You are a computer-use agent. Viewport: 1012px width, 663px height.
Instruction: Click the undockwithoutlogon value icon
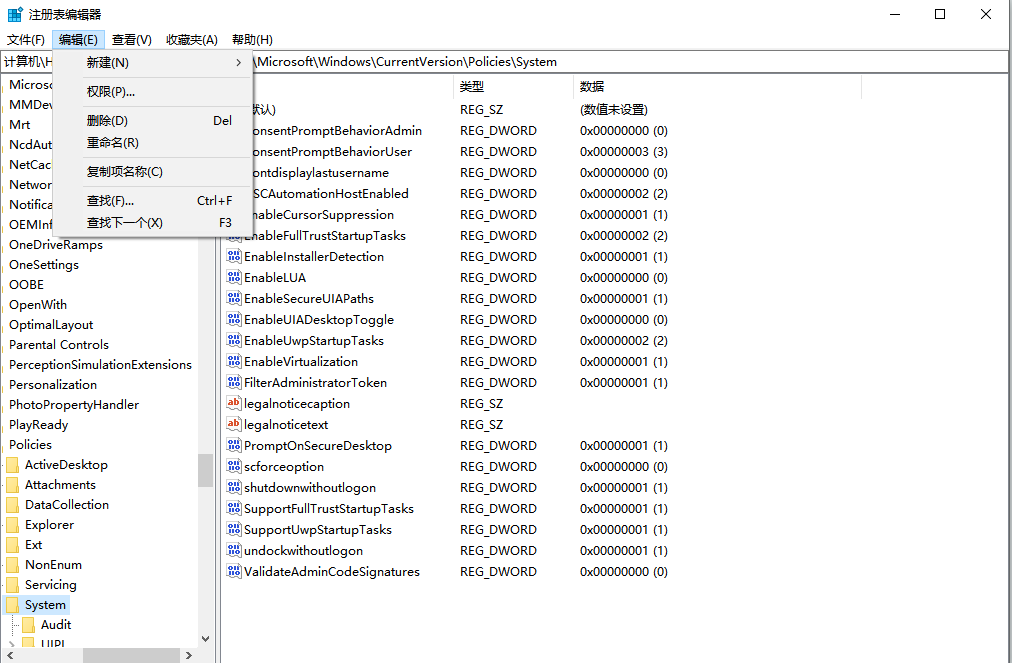[x=234, y=550]
